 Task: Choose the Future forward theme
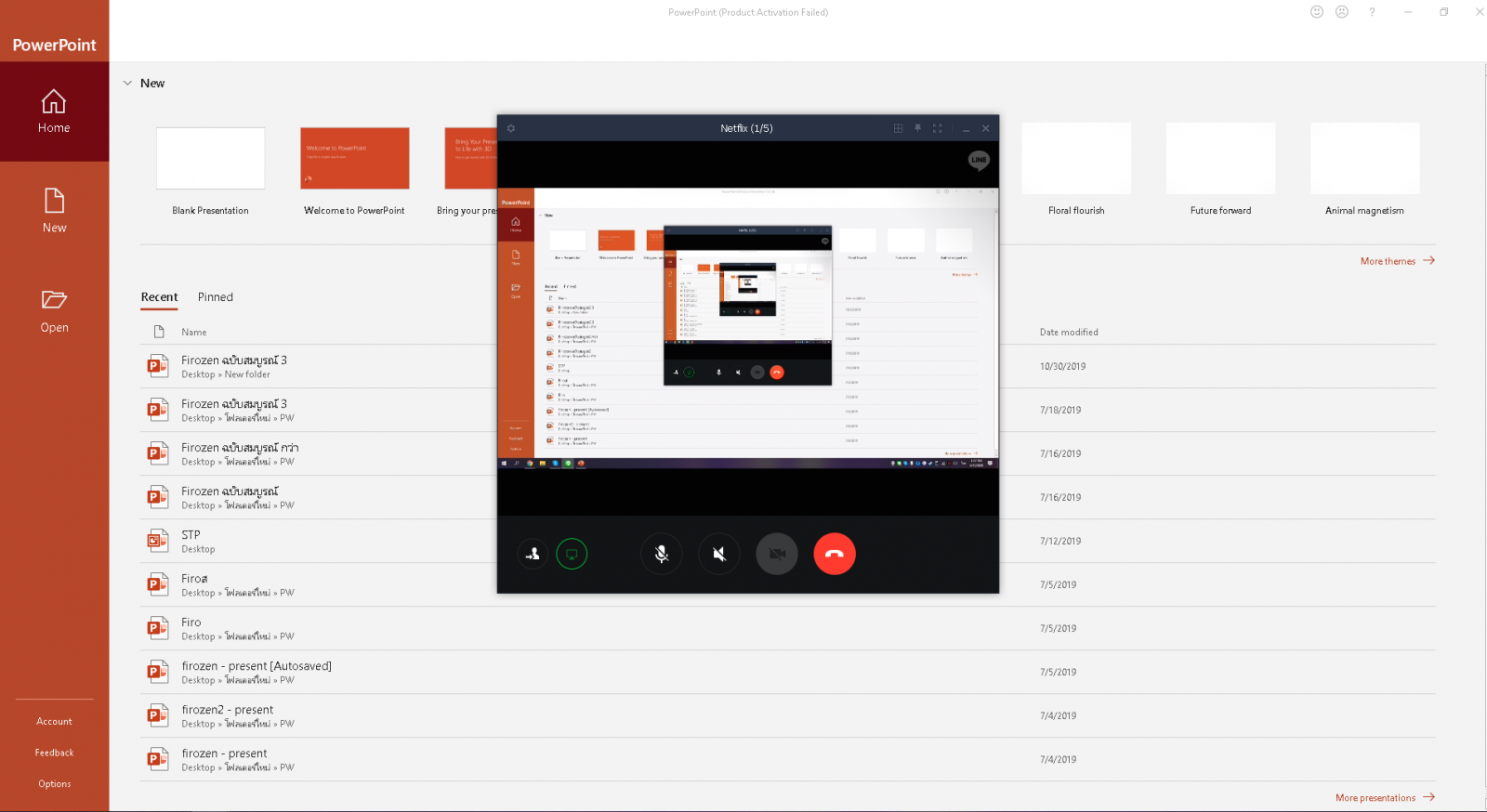point(1220,159)
